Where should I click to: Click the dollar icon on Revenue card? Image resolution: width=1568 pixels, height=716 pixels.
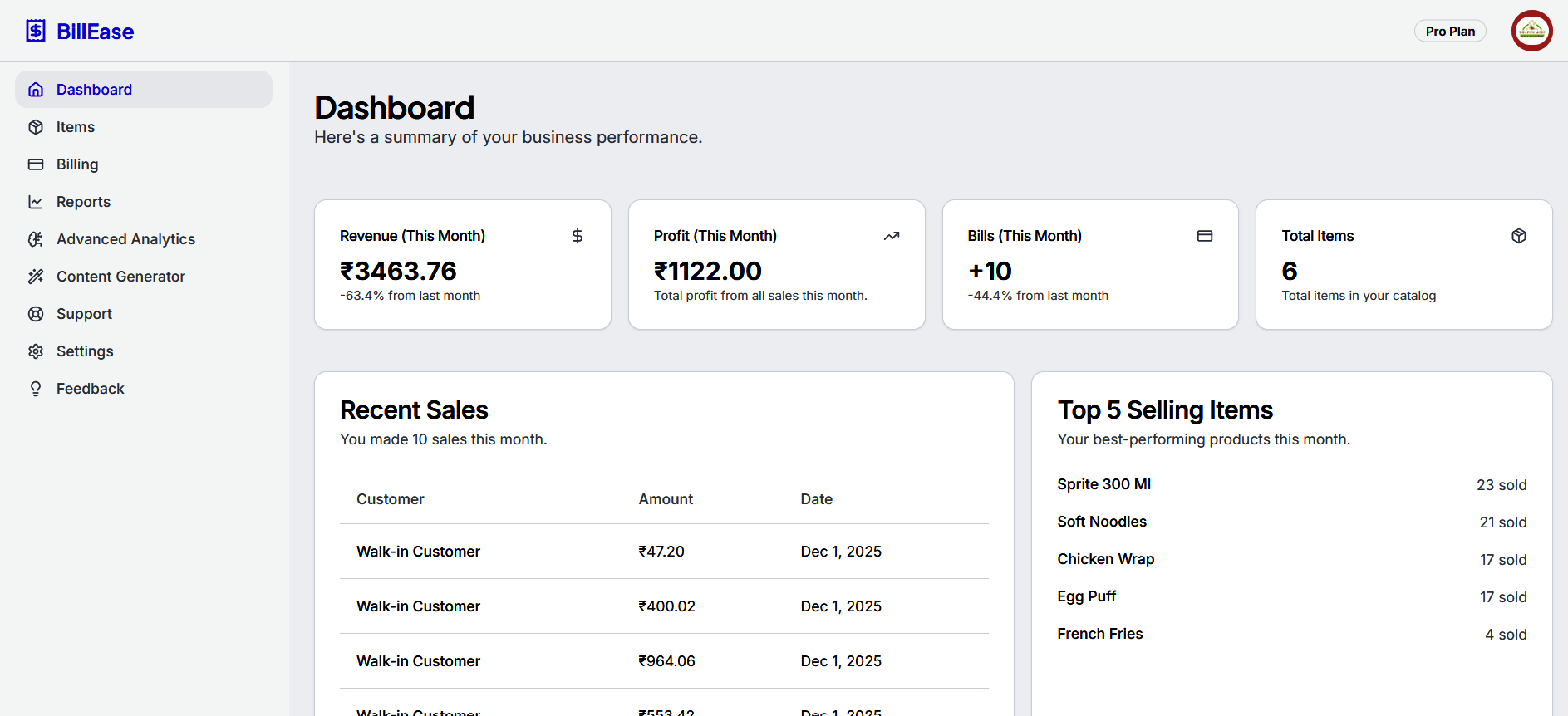[578, 236]
